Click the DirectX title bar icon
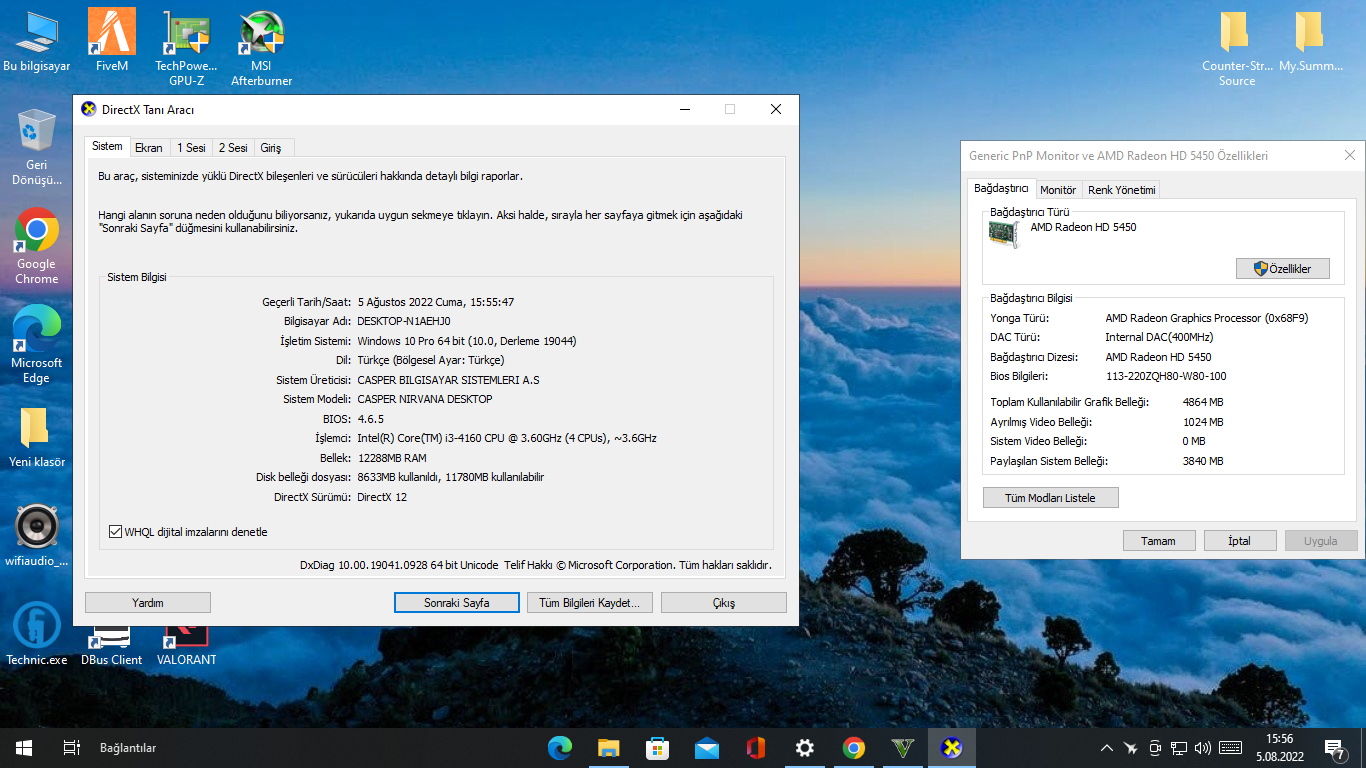 [x=89, y=109]
